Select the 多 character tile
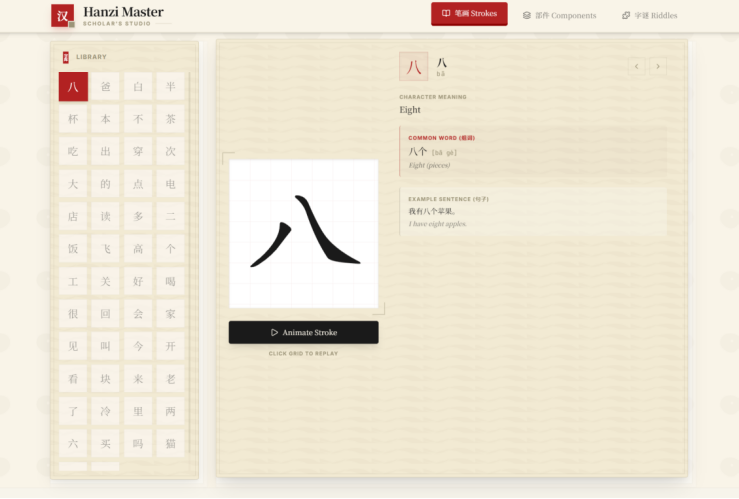Screen dimensions: 739x499 click(x=138, y=216)
